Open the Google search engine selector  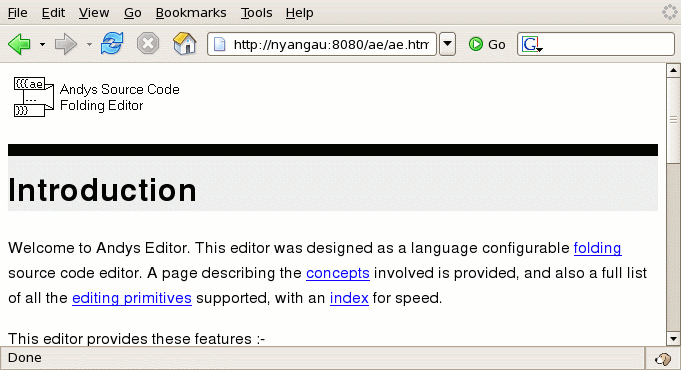[532, 44]
